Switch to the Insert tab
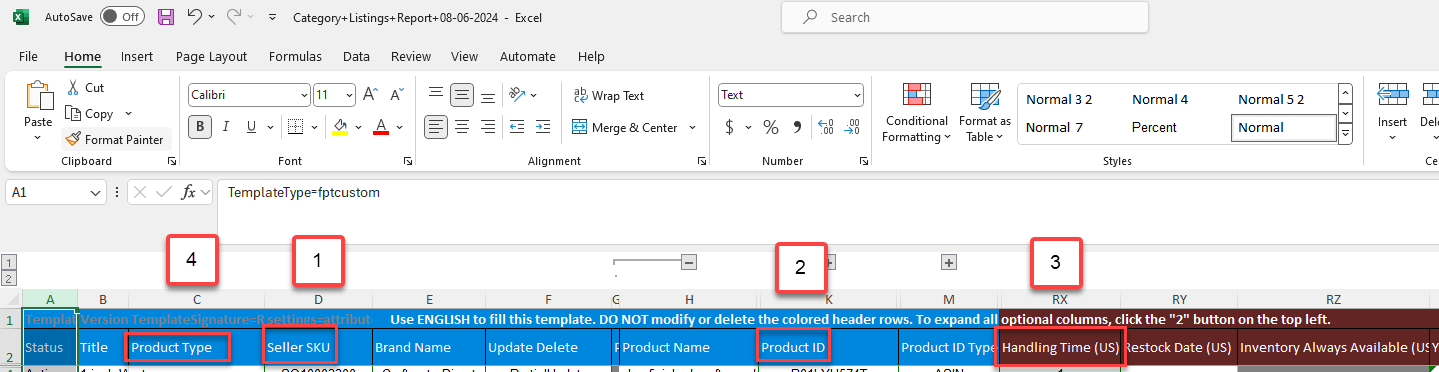The width and height of the screenshot is (1439, 372). (x=137, y=57)
